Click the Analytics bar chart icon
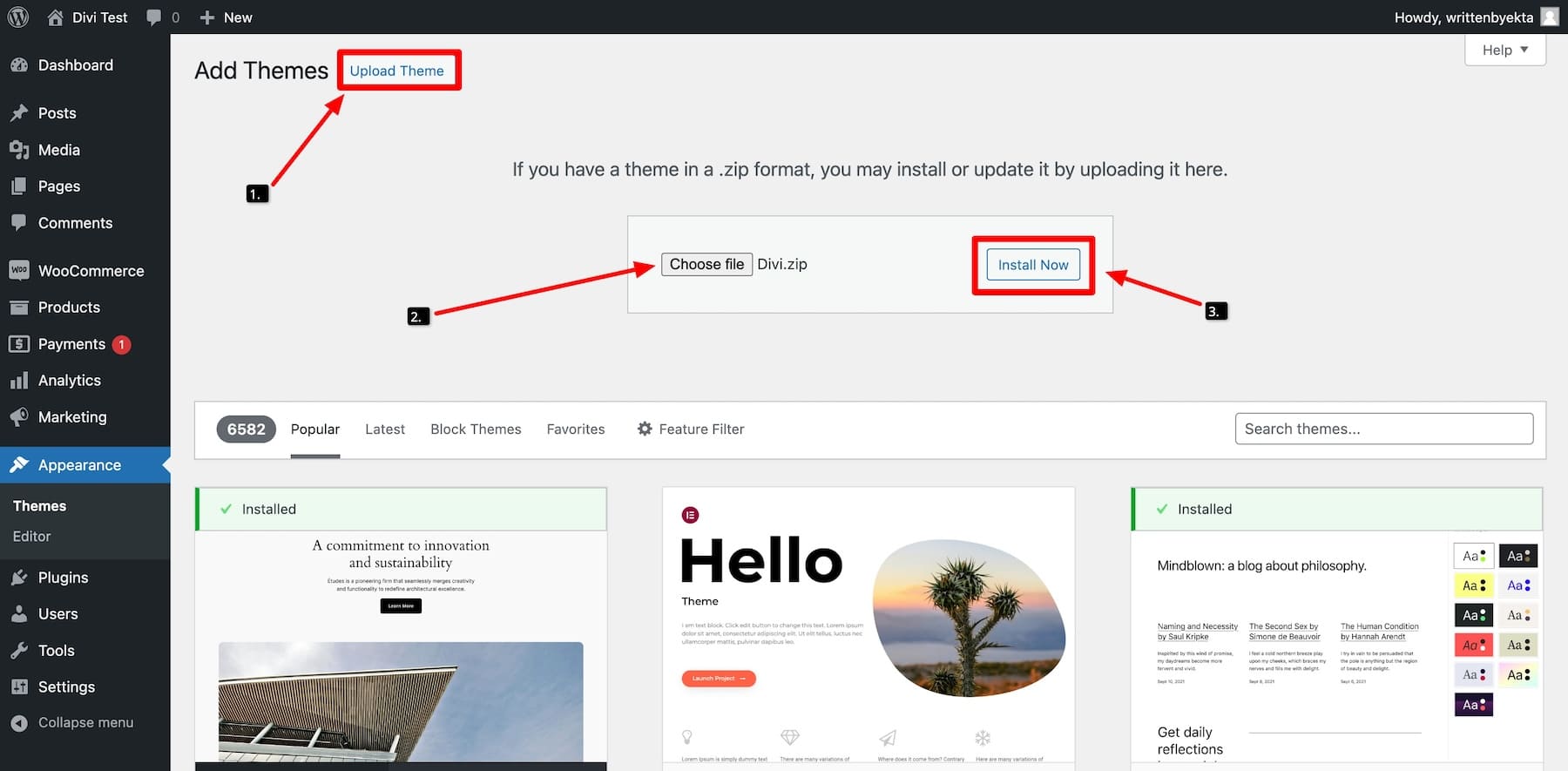The height and width of the screenshot is (771, 1568). click(19, 381)
